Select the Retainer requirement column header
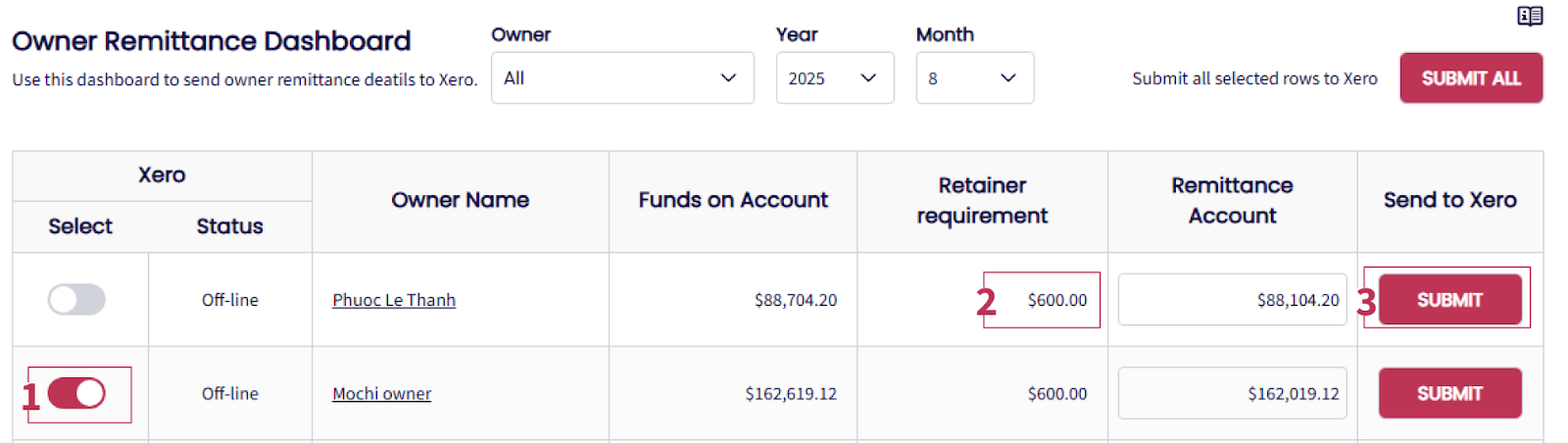 [x=982, y=201]
